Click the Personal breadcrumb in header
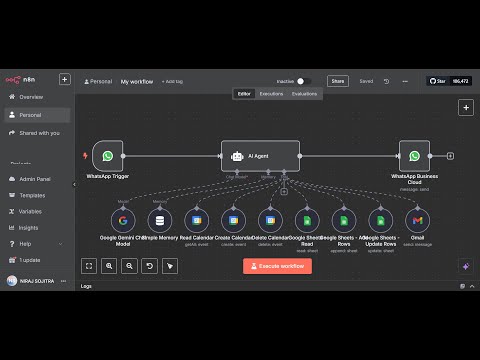Image resolution: width=480 pixels, height=360 pixels. 98,81
